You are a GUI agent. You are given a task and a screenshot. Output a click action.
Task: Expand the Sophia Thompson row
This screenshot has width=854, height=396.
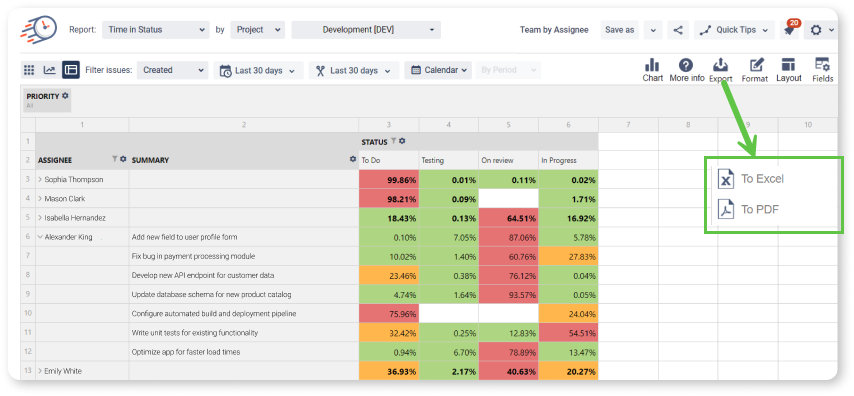pos(40,179)
